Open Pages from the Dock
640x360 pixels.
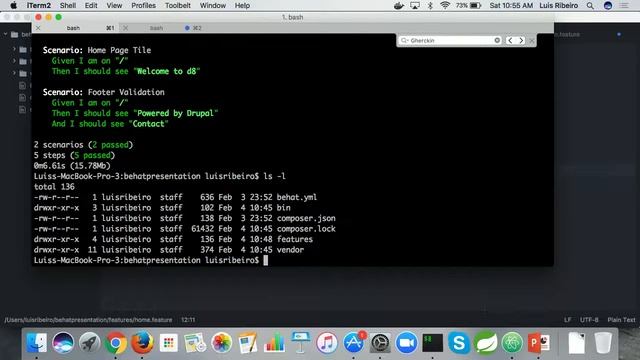coord(248,343)
